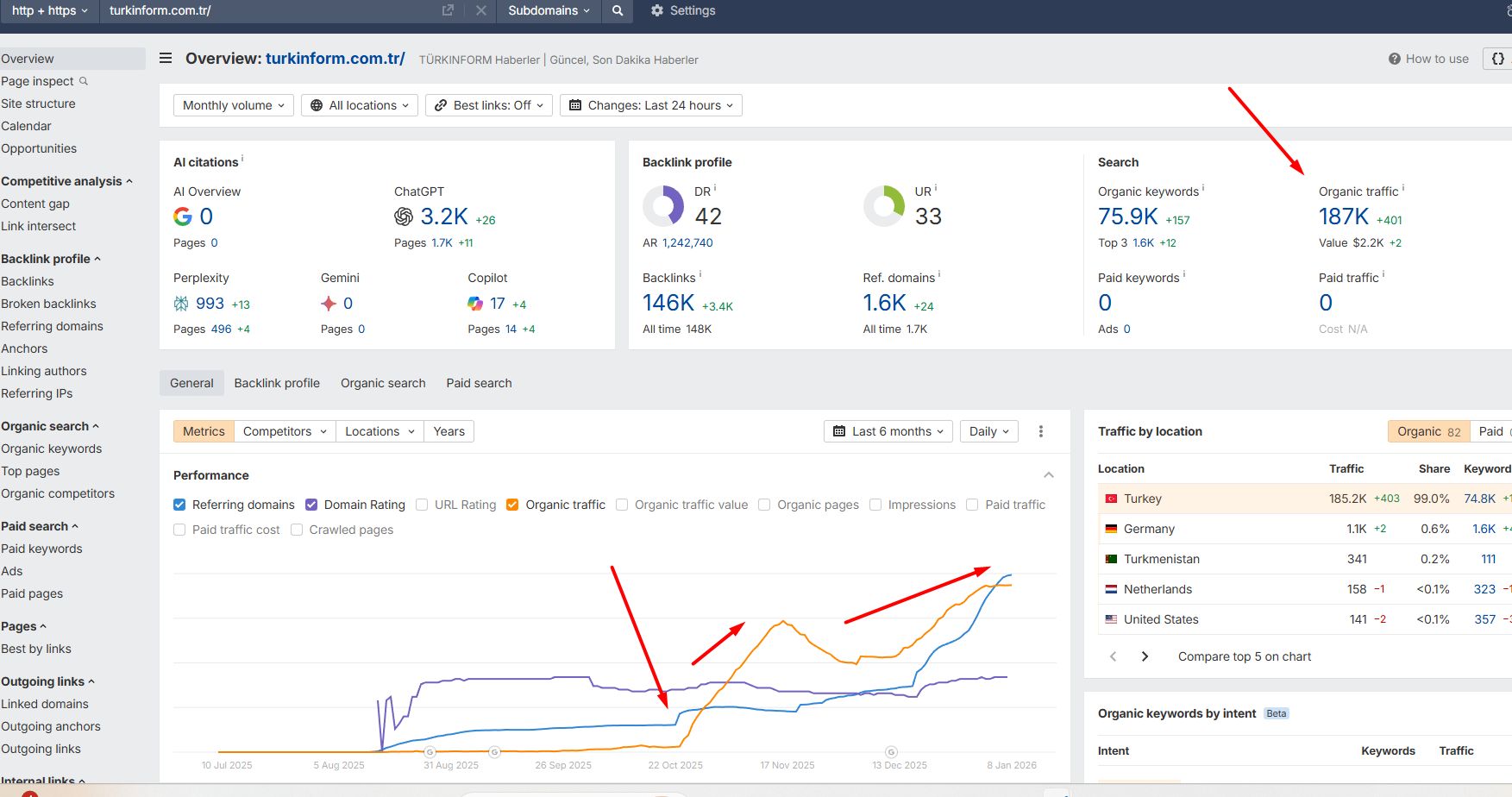The width and height of the screenshot is (1512, 797).
Task: Open the Monthly volume dropdown
Action: (x=233, y=105)
